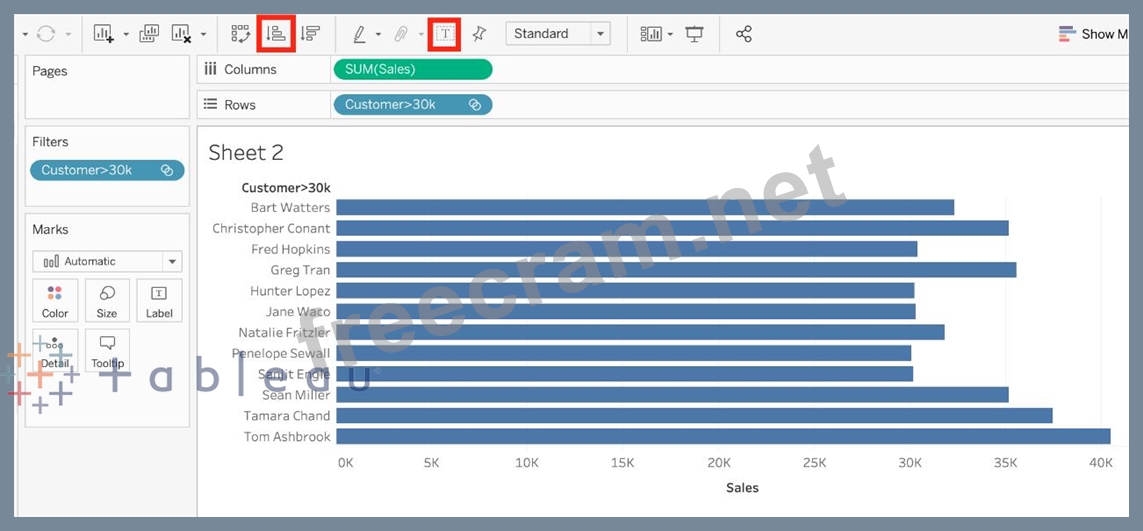Click Customer>30k pill in Filters shelf
Screen dimensions: 1143x531
(107, 170)
